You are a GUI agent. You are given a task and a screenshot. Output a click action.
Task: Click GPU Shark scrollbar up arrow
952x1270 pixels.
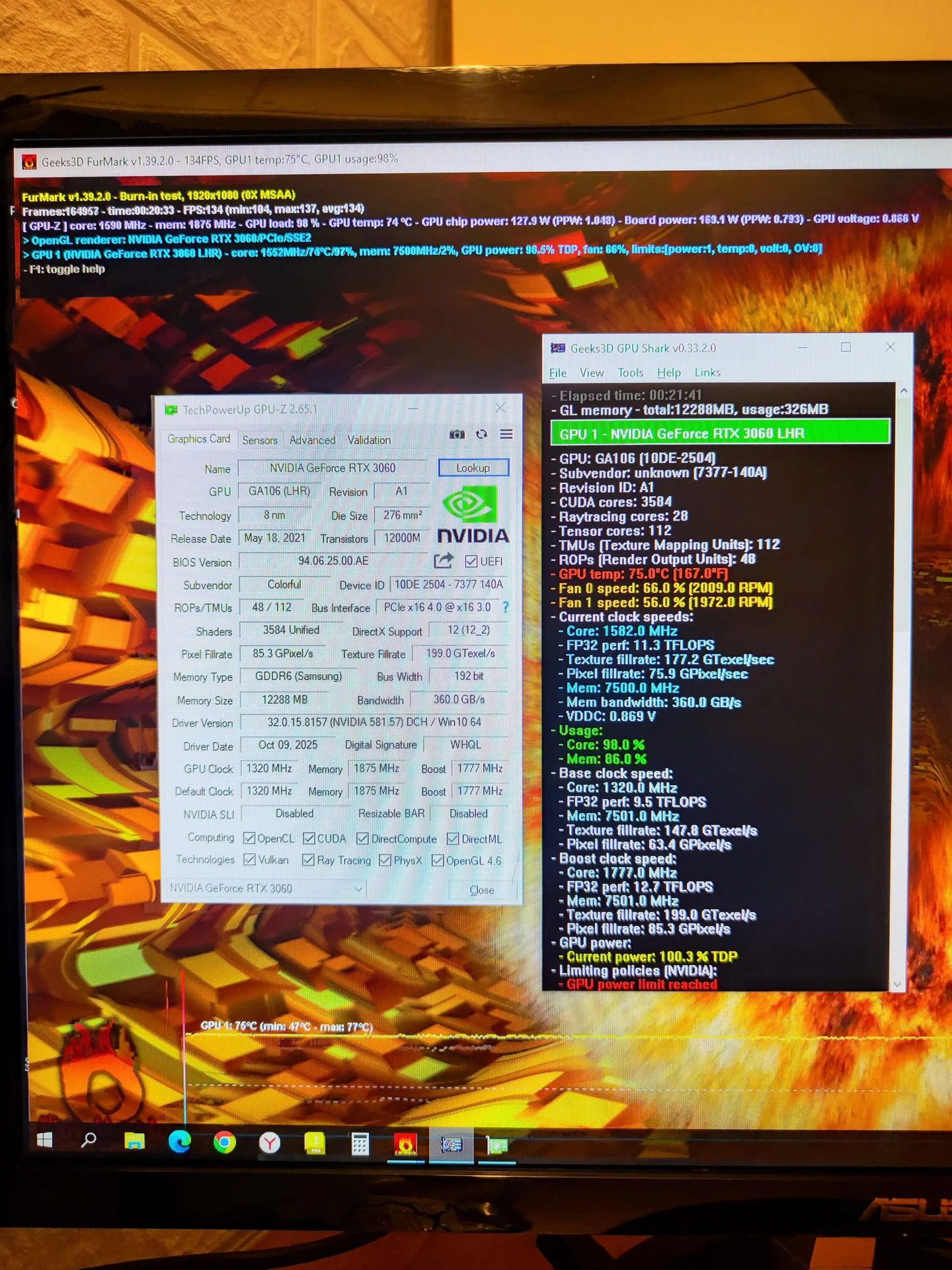pos(903,391)
